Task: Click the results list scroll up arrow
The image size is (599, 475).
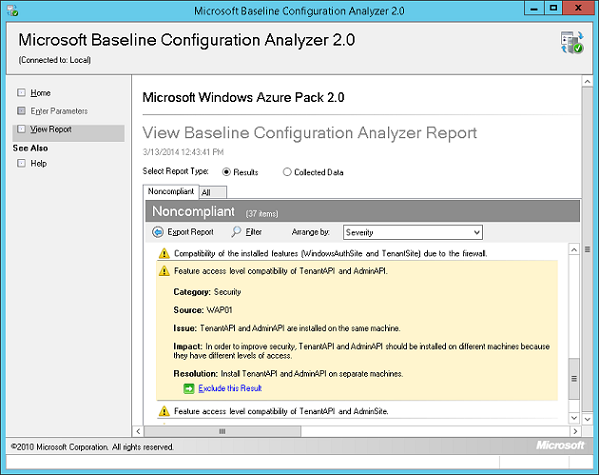Action: click(574, 250)
